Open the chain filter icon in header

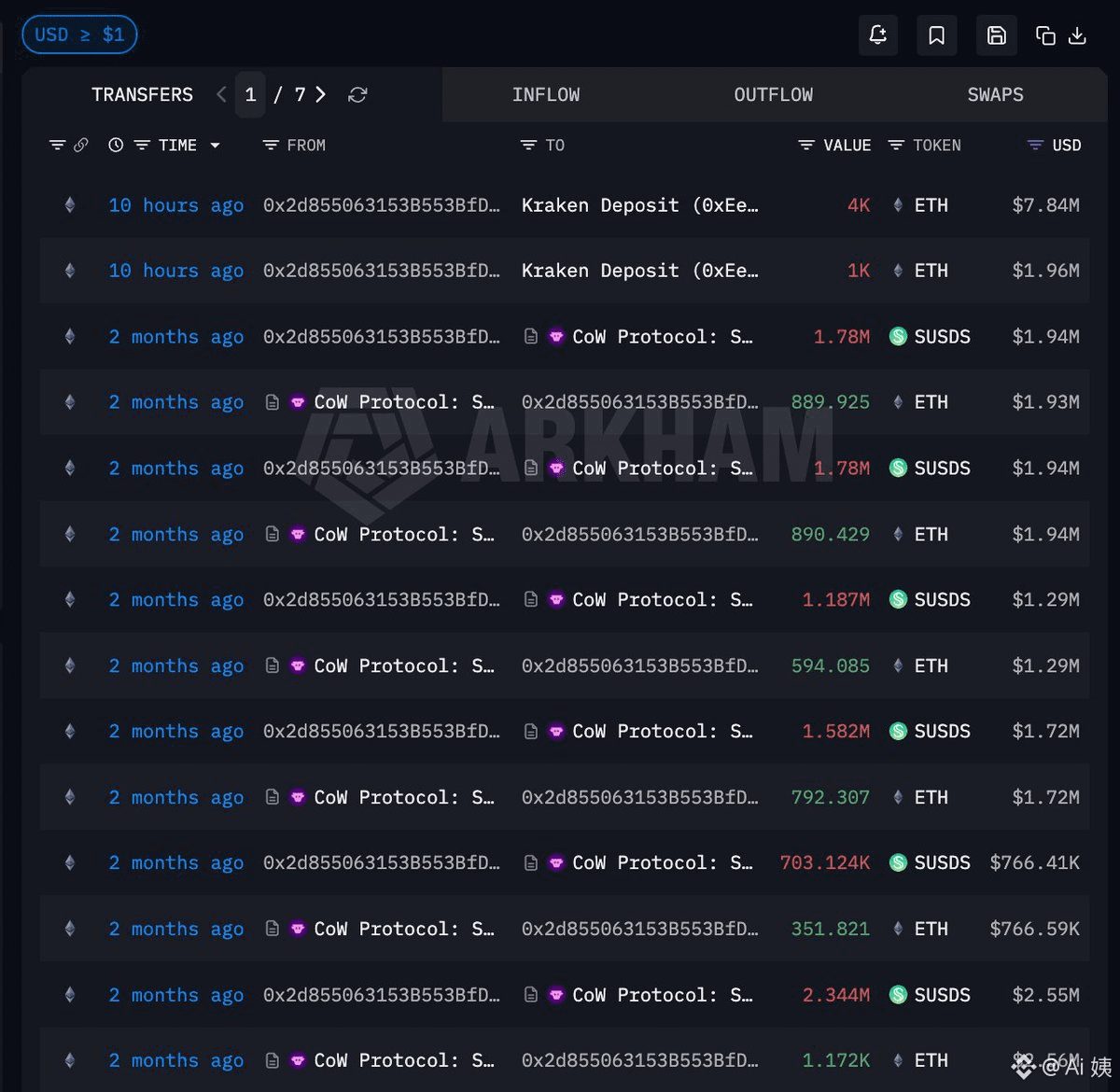pyautogui.click(x=58, y=145)
